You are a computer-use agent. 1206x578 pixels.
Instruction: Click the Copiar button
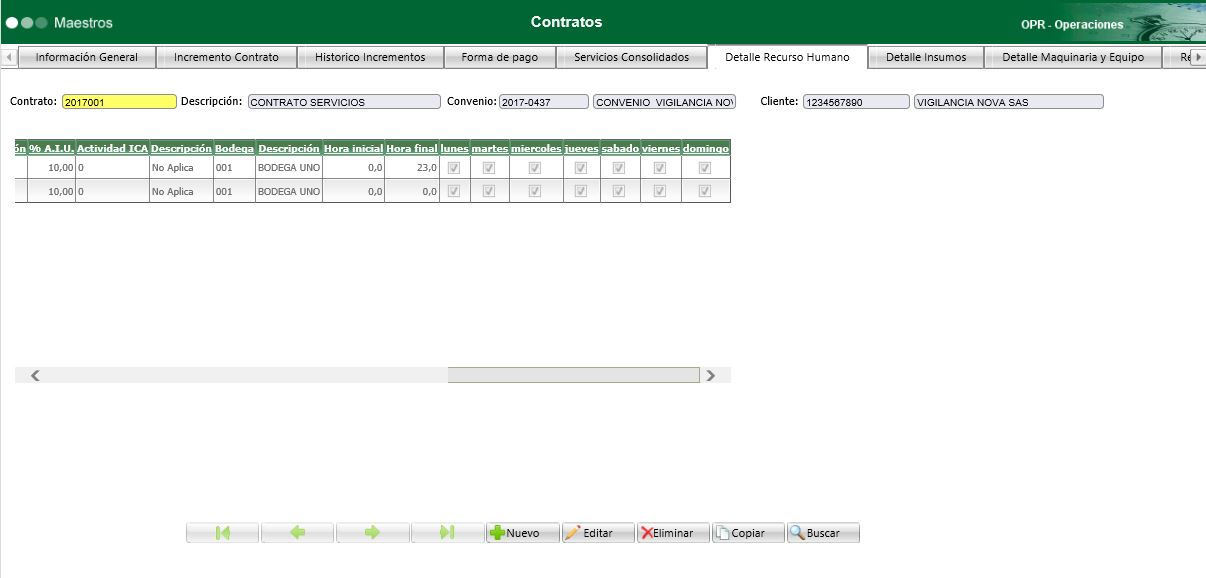(x=748, y=533)
